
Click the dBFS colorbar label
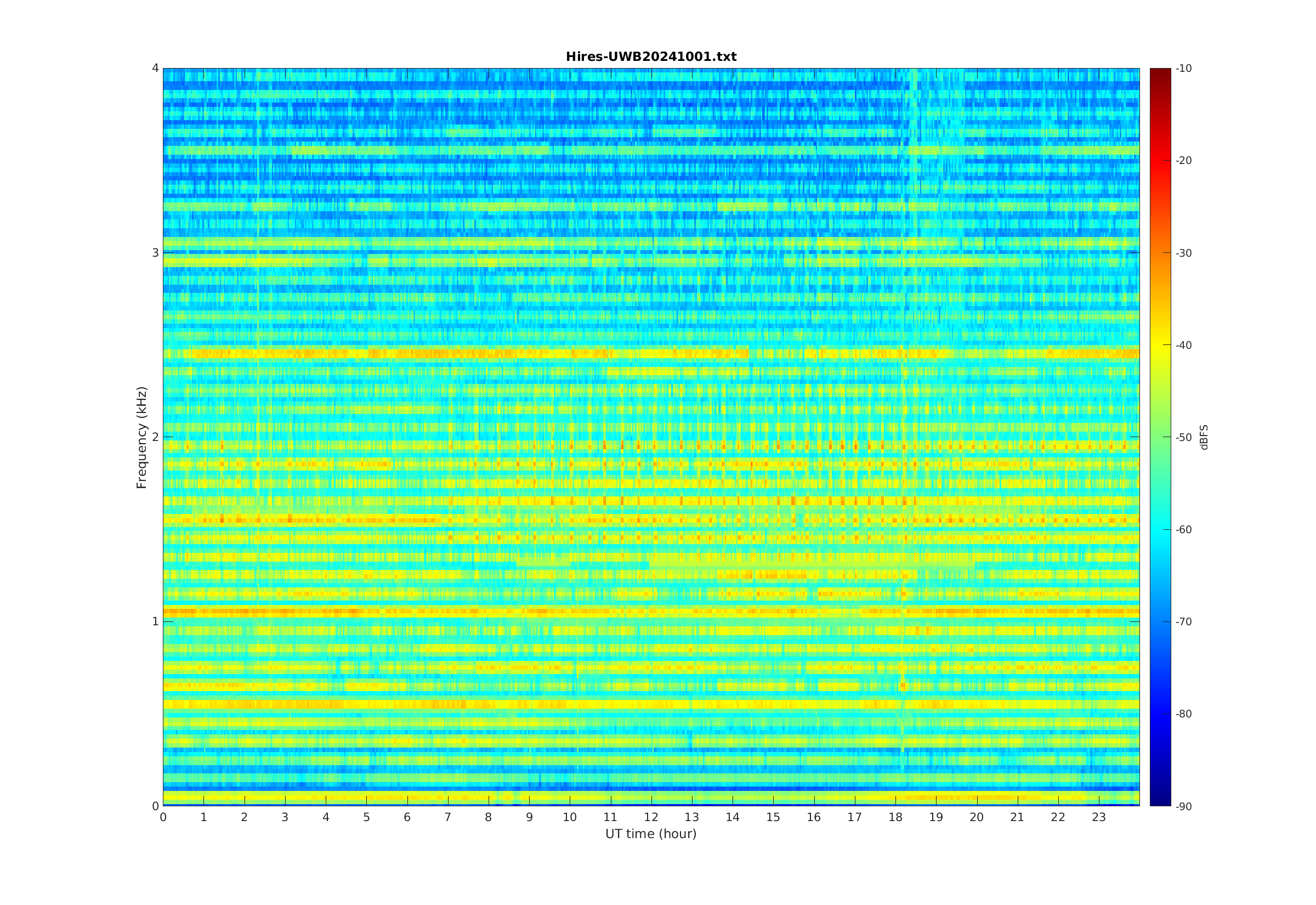click(x=1204, y=437)
